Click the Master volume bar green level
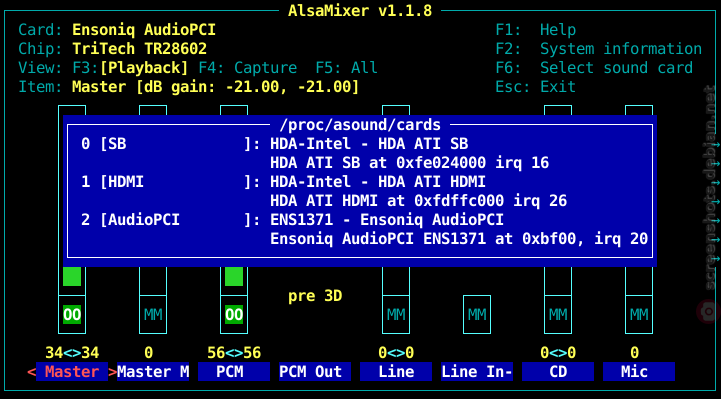This screenshot has height=399, width=721. point(72,276)
